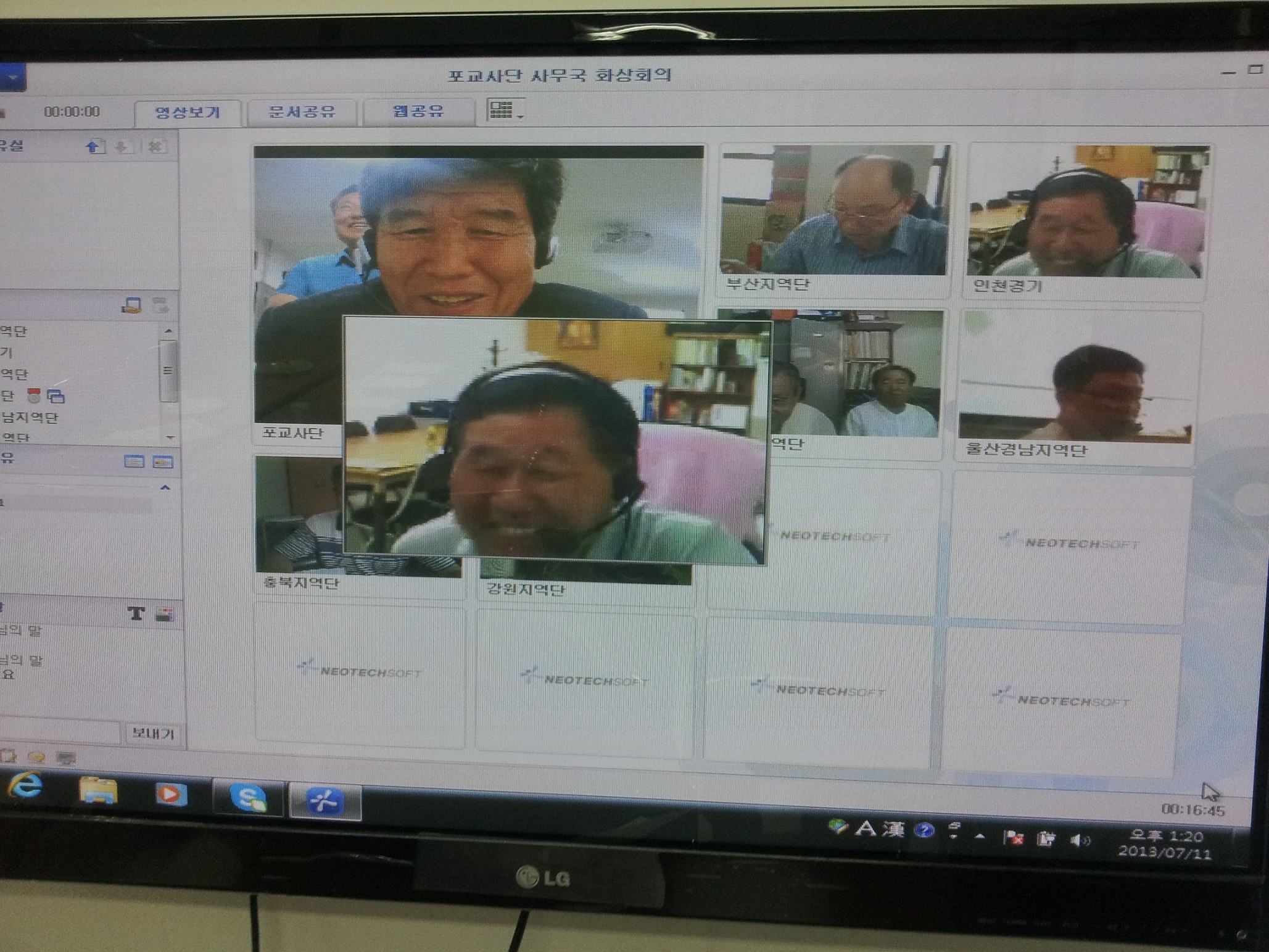Switch to the 문서공유 tab
The height and width of the screenshot is (952, 1269).
(x=302, y=112)
